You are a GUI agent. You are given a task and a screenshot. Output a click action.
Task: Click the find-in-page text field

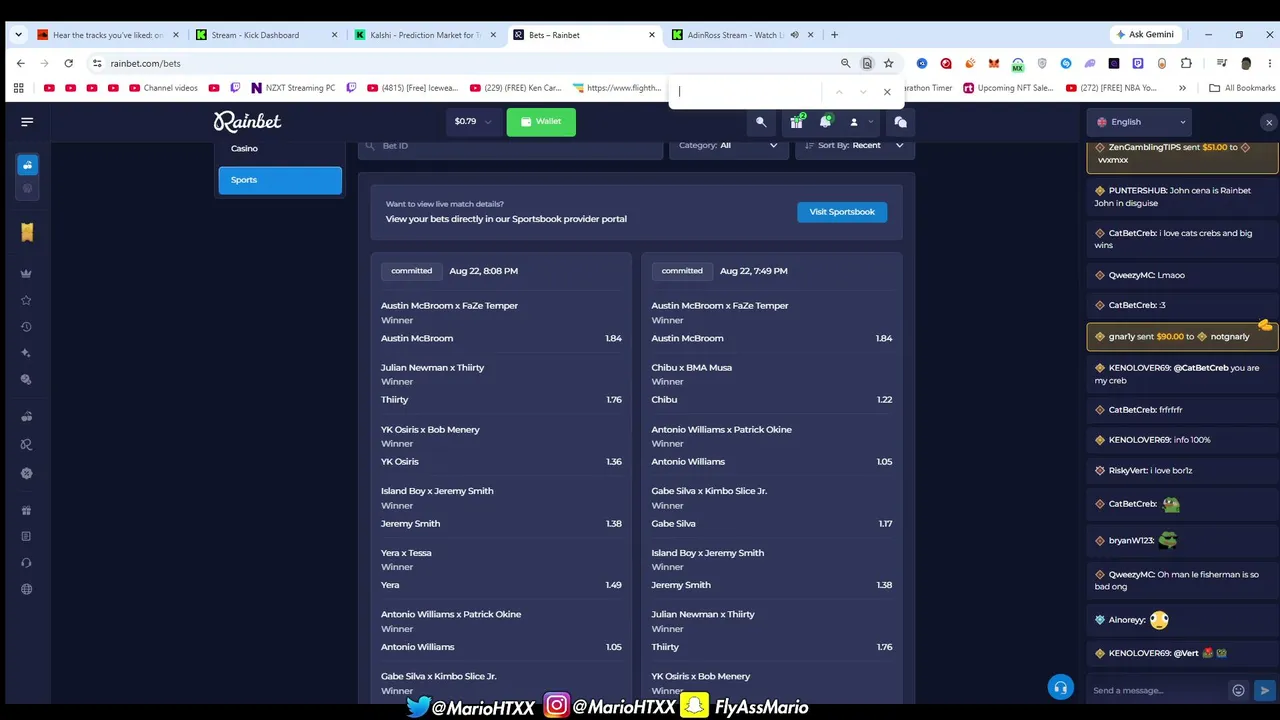(x=750, y=92)
